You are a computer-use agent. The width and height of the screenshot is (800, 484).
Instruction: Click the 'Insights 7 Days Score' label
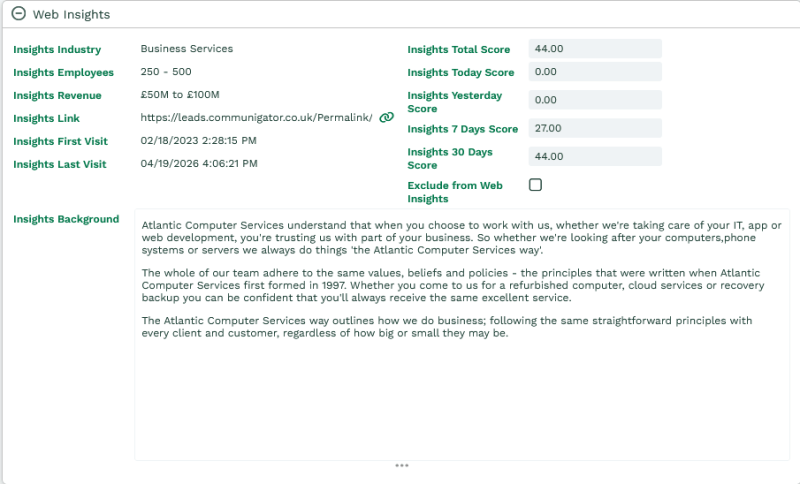tap(462, 129)
